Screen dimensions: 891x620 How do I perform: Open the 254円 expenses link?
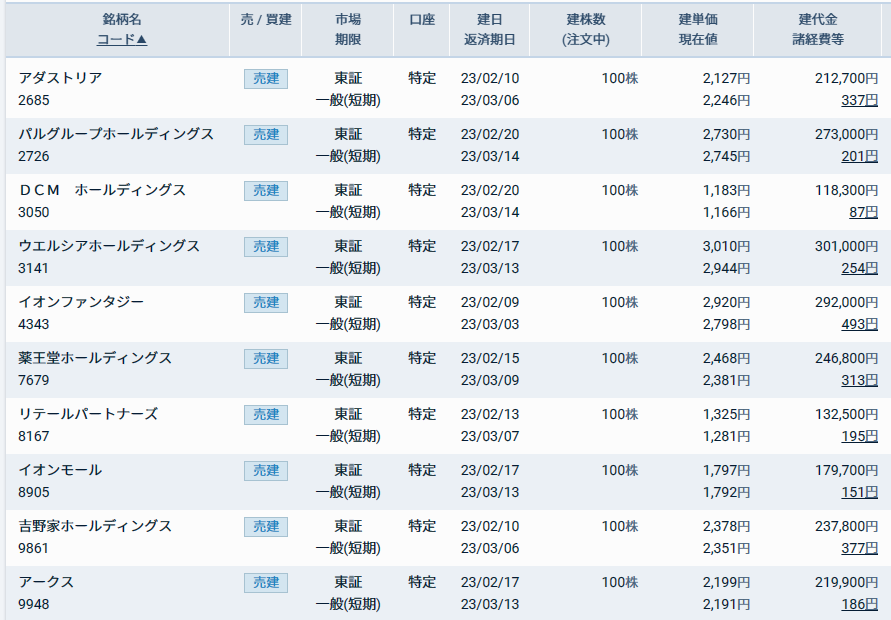point(859,268)
